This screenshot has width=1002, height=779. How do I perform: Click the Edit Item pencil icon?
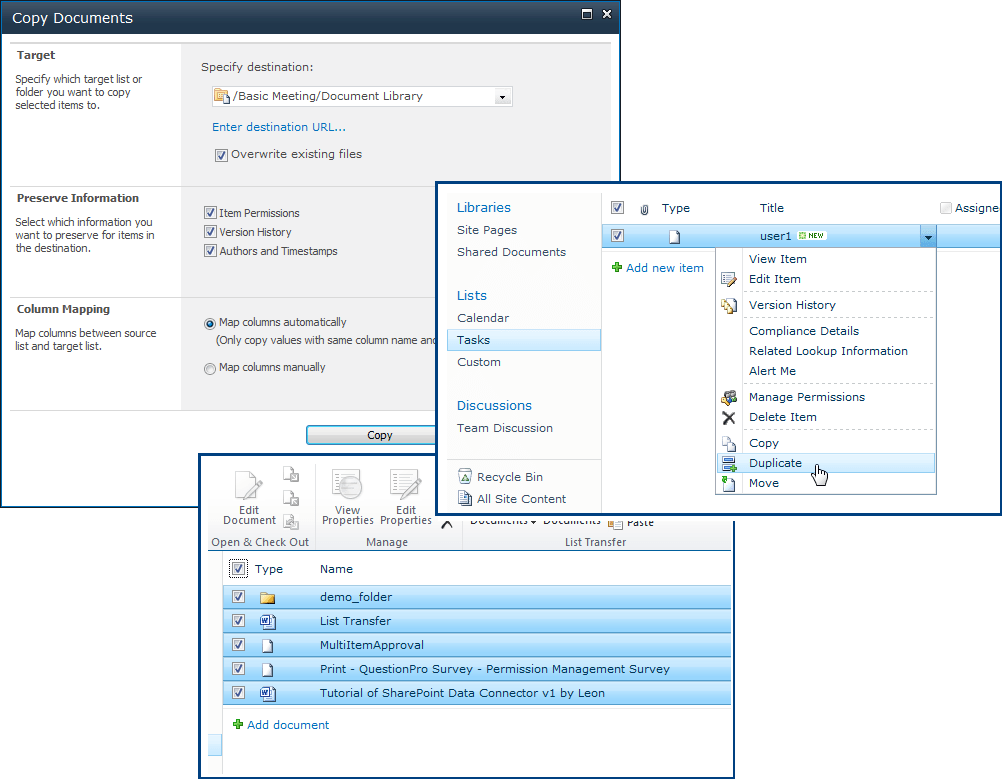(728, 279)
